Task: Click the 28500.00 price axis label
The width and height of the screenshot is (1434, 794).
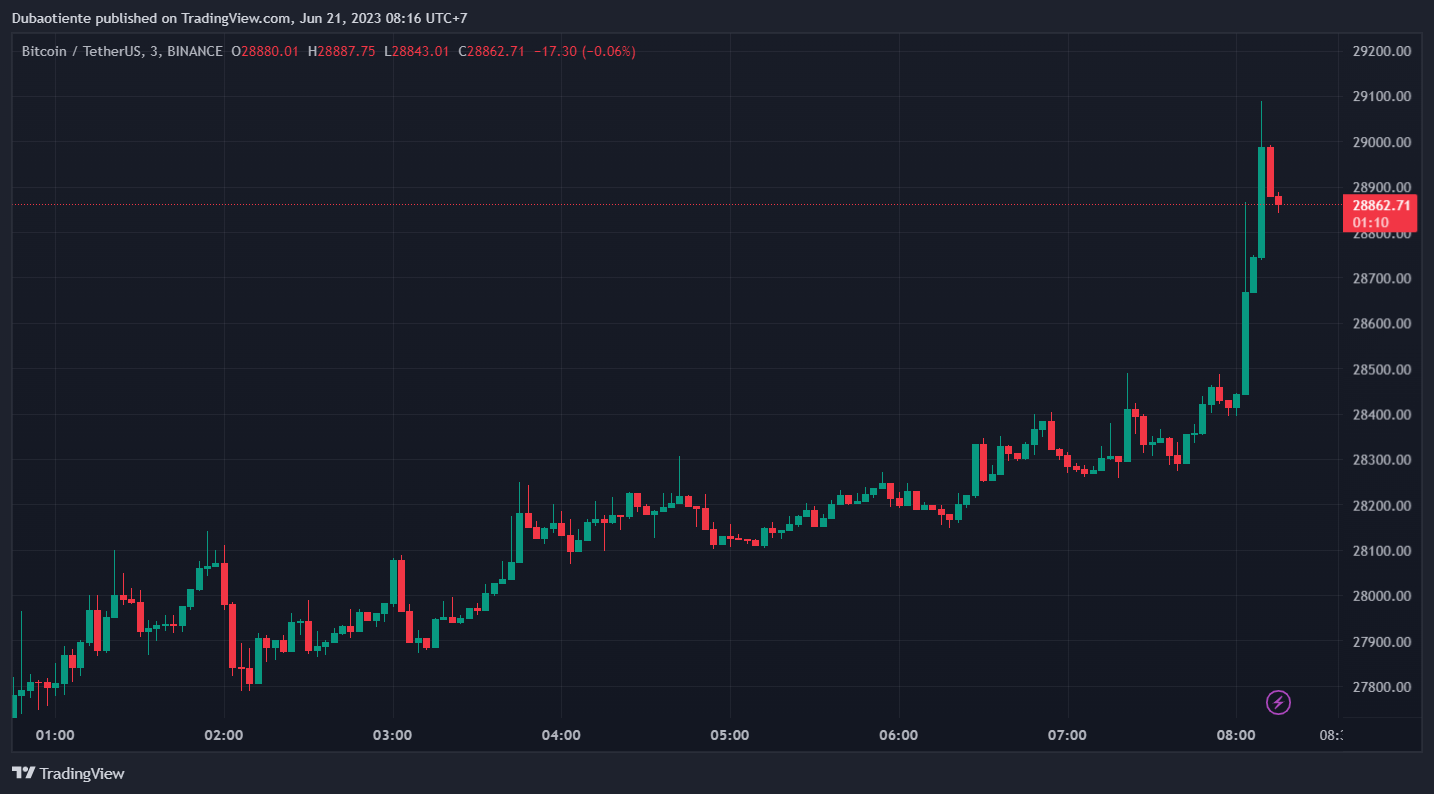Action: [1381, 369]
